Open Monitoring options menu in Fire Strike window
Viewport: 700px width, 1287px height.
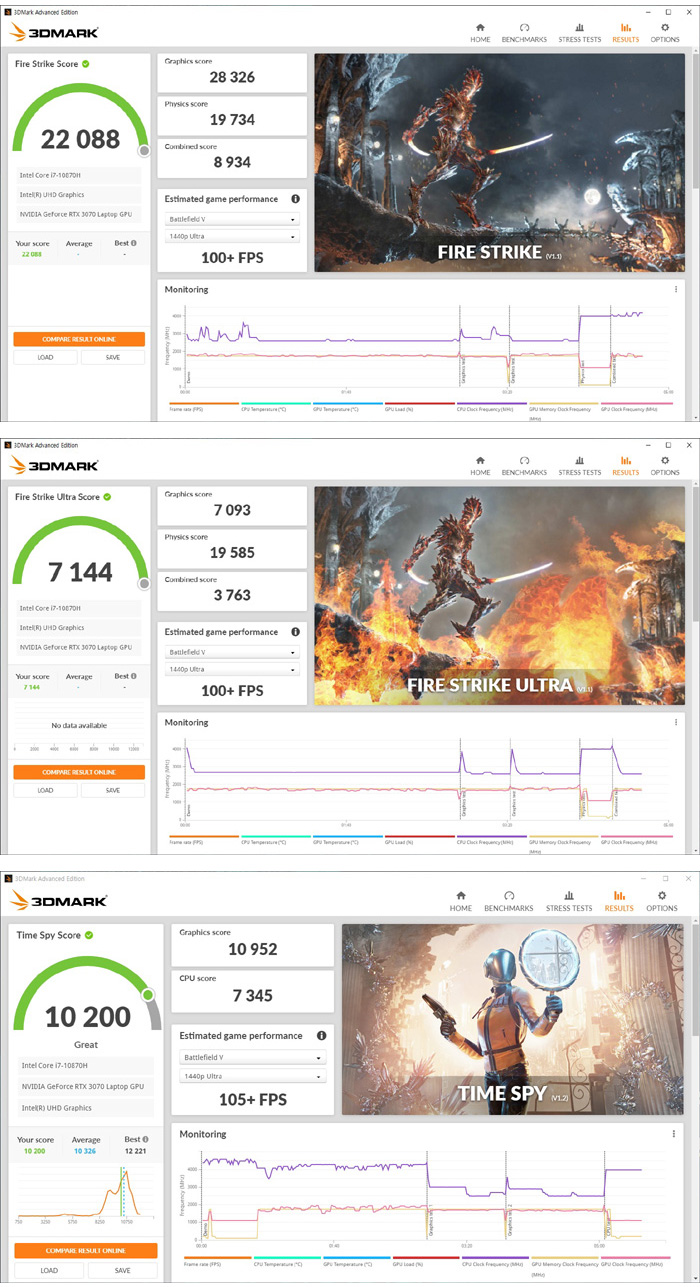pyautogui.click(x=677, y=289)
